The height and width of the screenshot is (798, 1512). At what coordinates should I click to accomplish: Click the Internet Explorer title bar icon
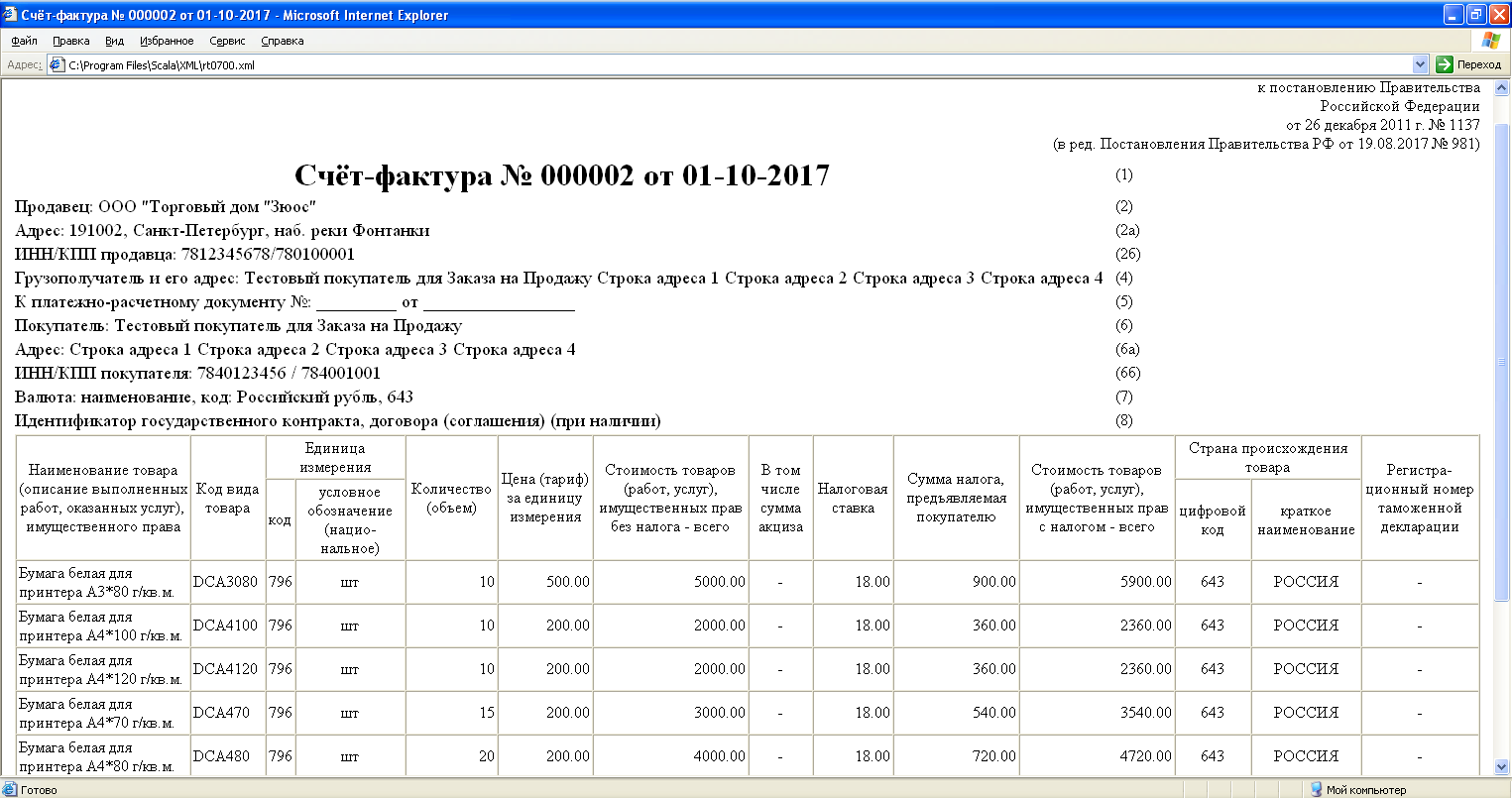11,15
